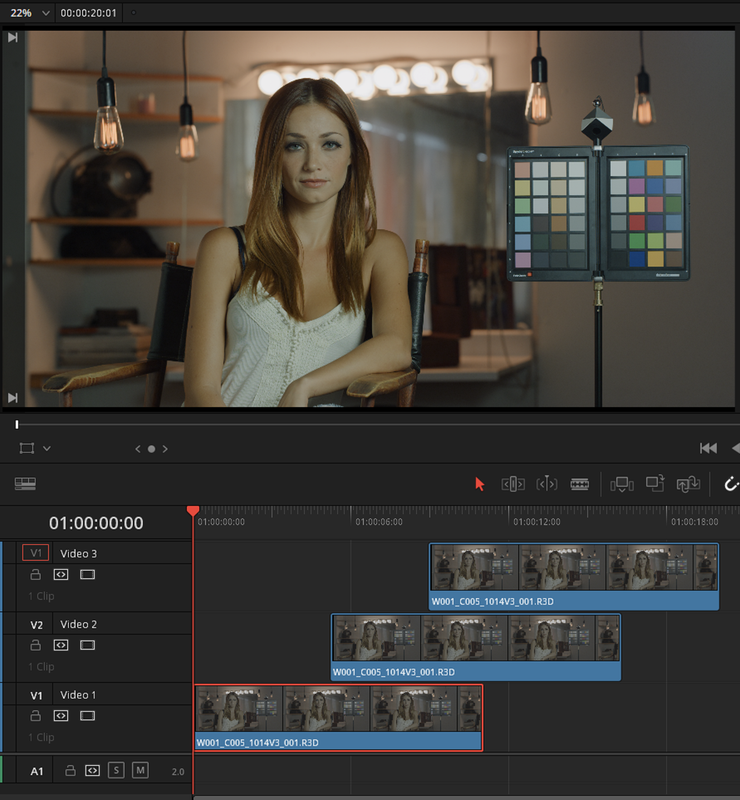Click the 2.0 channel label on A1

178,772
